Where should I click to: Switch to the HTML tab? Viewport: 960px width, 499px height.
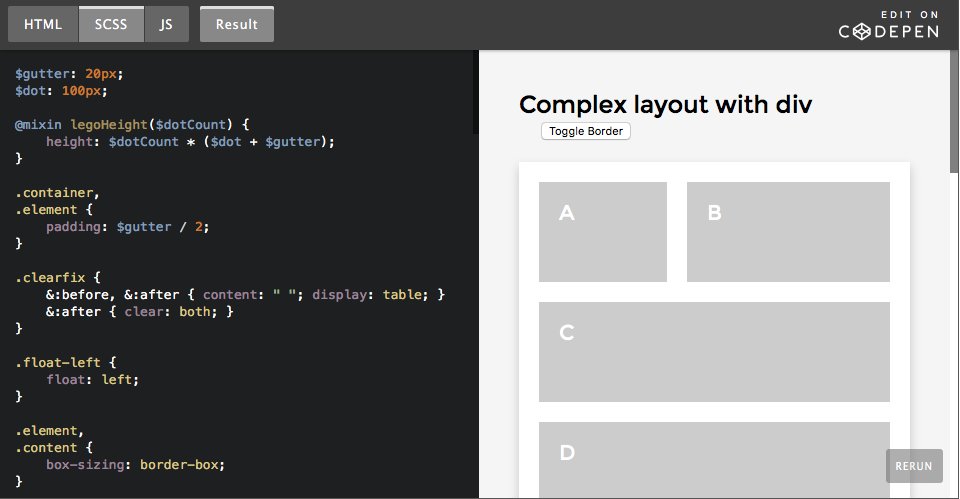coord(43,24)
